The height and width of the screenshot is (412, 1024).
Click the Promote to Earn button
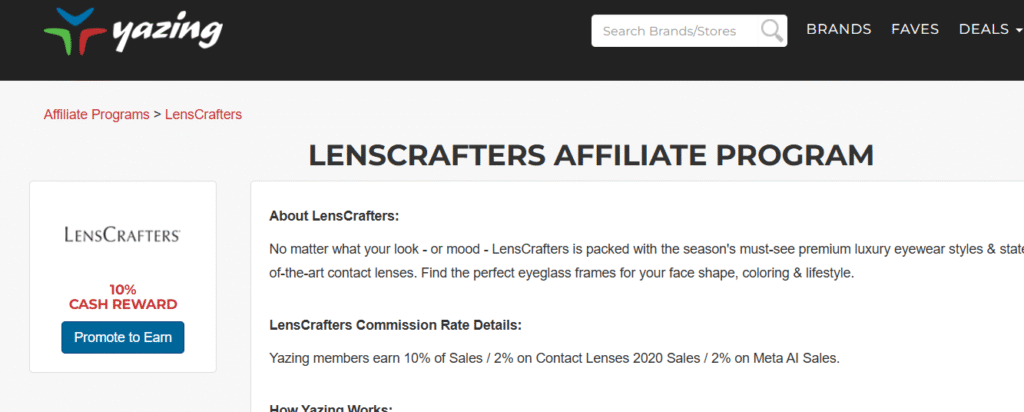coord(123,338)
